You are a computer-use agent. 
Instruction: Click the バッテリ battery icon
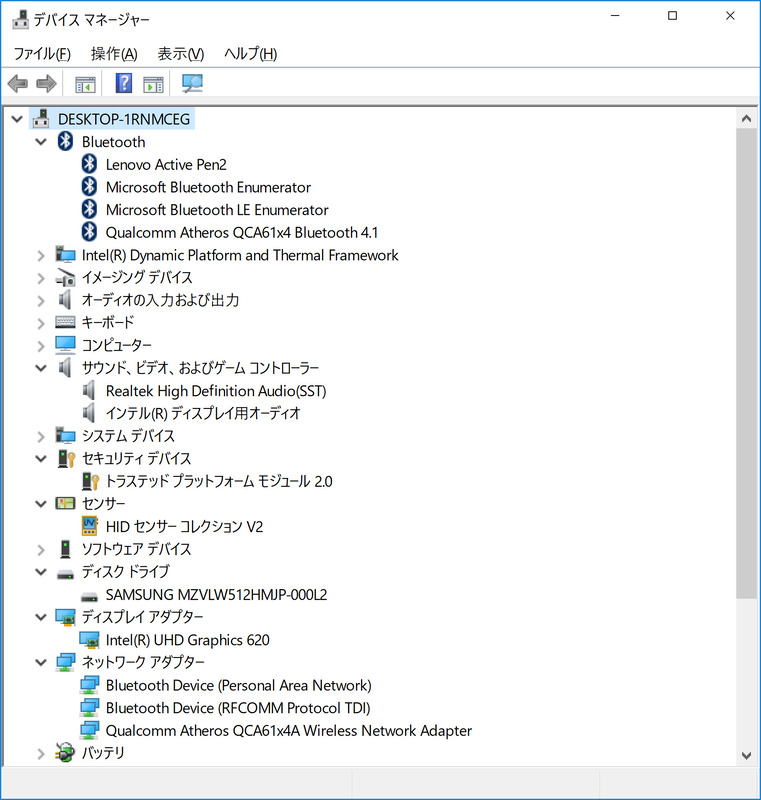pos(65,753)
